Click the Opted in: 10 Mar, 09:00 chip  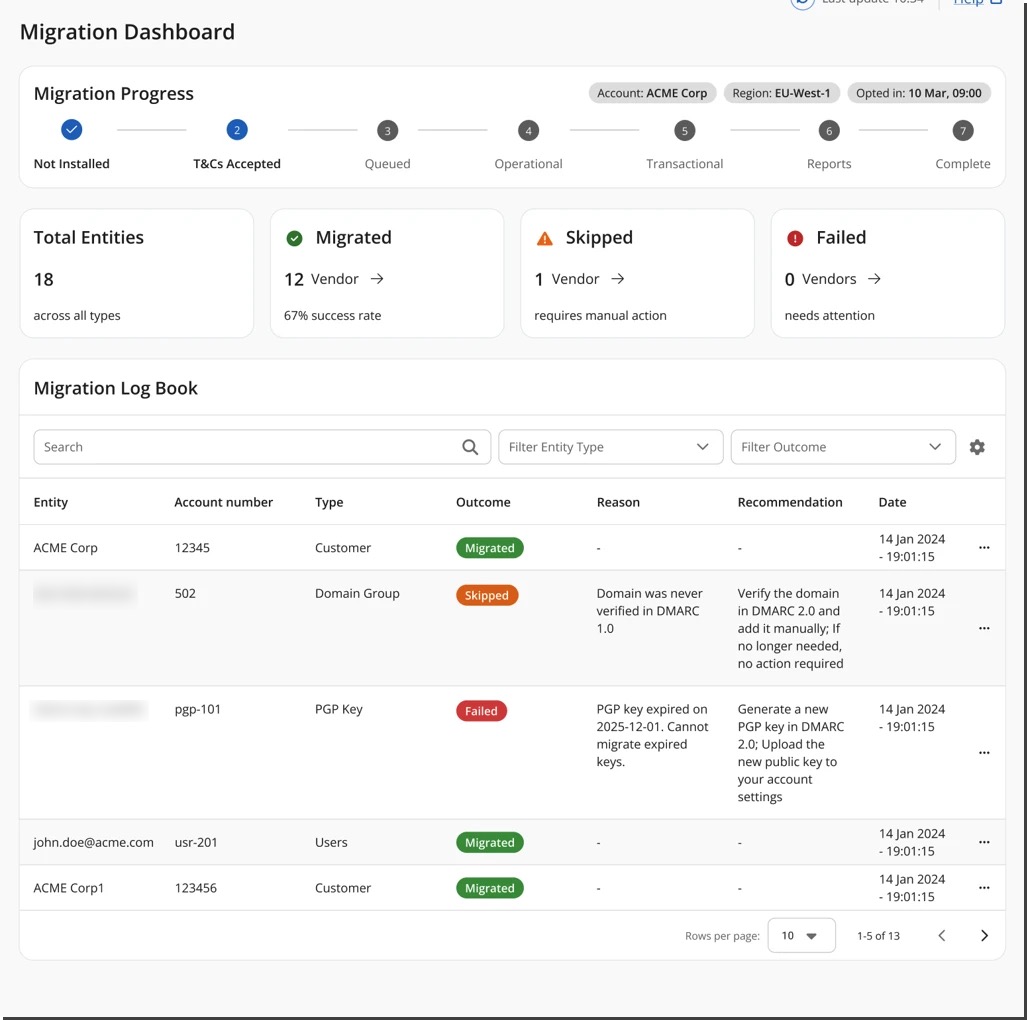pyautogui.click(x=918, y=93)
